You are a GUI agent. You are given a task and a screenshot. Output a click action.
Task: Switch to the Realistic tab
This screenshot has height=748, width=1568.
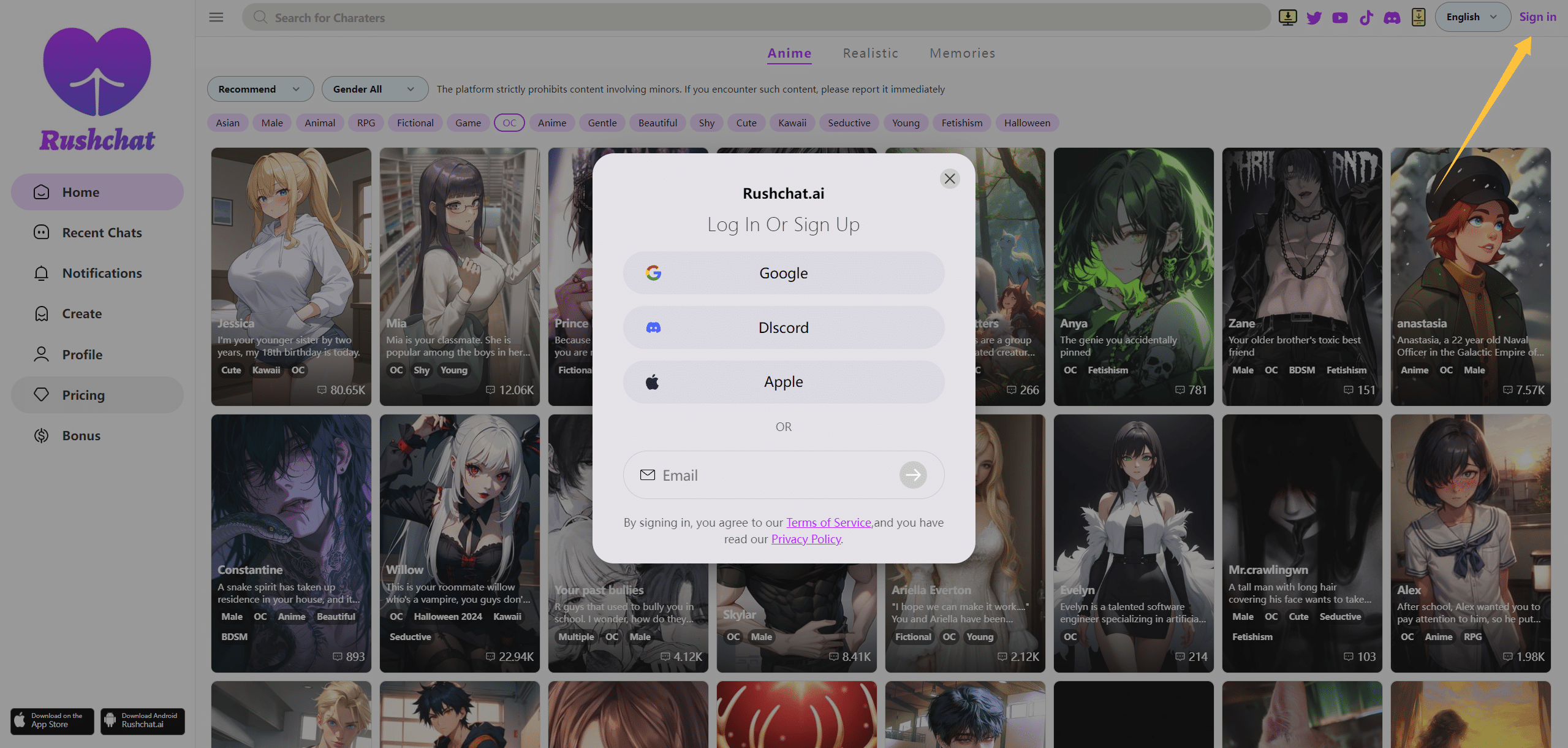[x=870, y=53]
